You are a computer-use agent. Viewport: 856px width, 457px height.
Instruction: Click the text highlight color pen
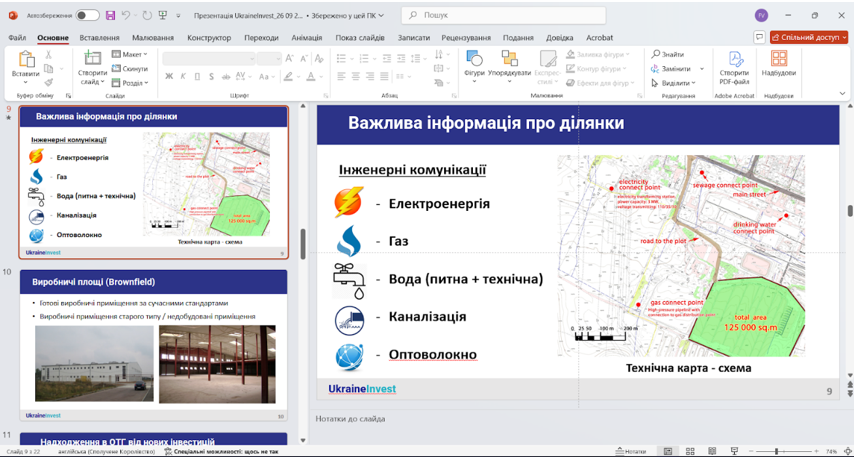pos(288,76)
